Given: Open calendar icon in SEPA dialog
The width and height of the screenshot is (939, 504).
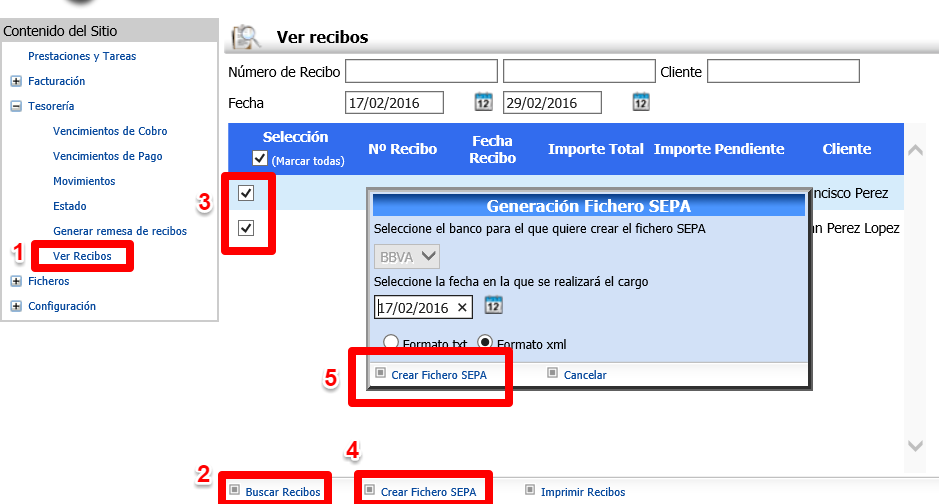Looking at the screenshot, I should (x=493, y=306).
